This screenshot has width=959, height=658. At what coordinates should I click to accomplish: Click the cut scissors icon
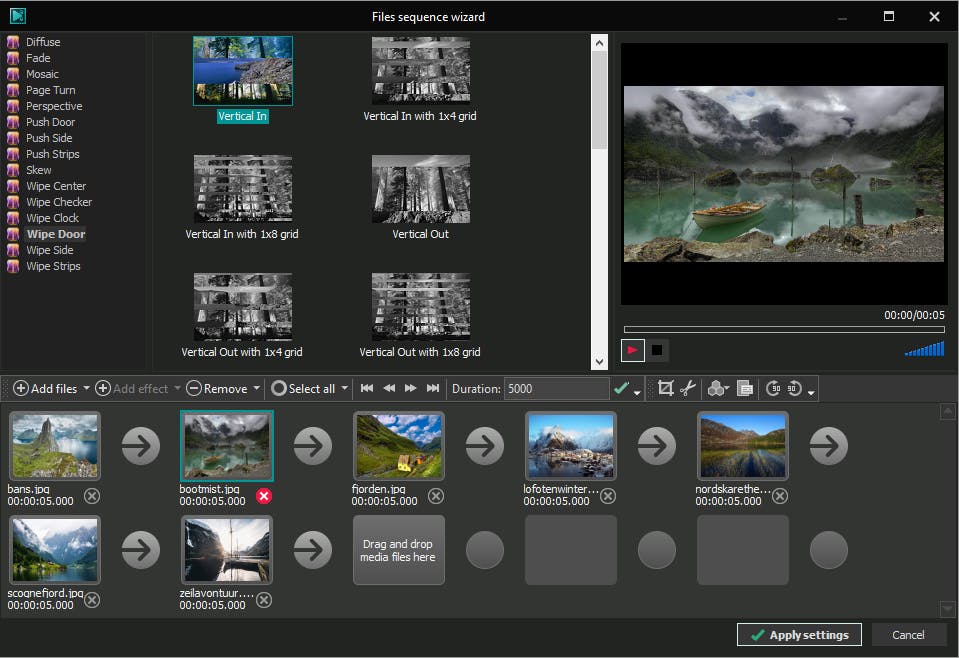click(x=688, y=388)
